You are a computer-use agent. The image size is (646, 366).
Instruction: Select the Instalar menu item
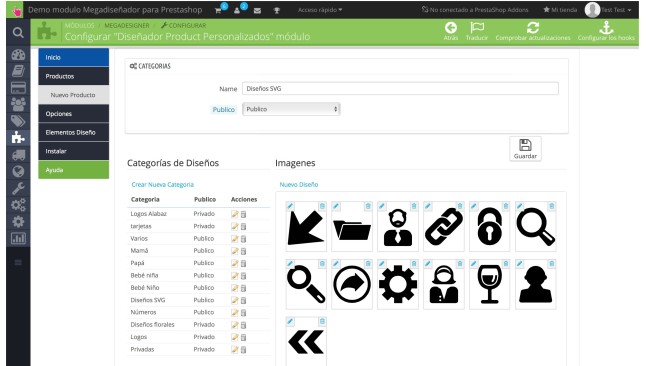(x=74, y=151)
